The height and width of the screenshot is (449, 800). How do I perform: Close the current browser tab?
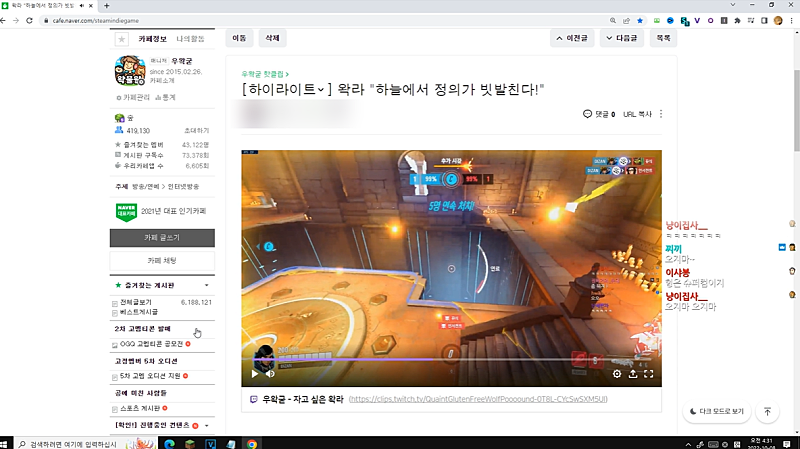(91, 6)
